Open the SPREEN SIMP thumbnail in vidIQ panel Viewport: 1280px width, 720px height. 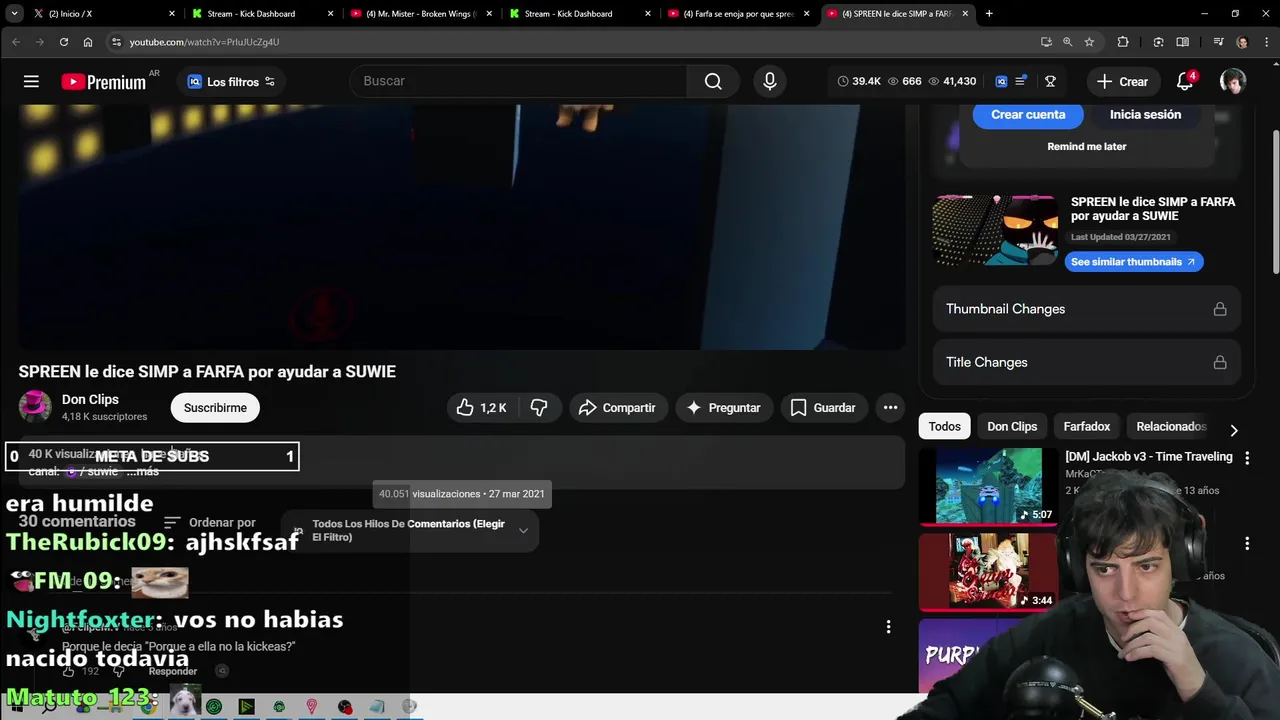point(995,231)
